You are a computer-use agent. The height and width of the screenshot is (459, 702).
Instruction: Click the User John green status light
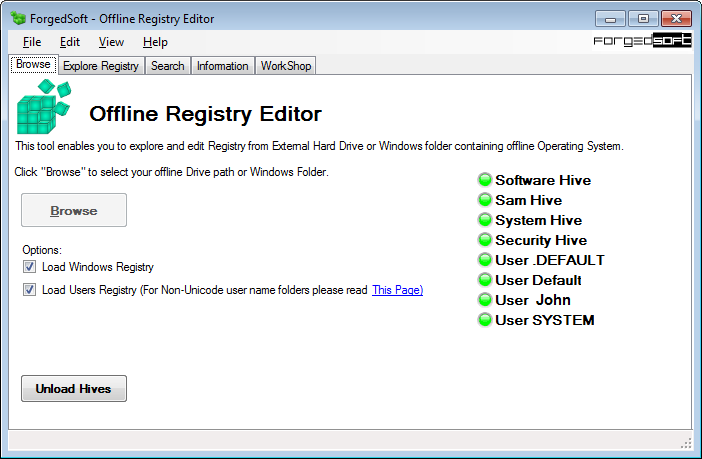point(485,300)
